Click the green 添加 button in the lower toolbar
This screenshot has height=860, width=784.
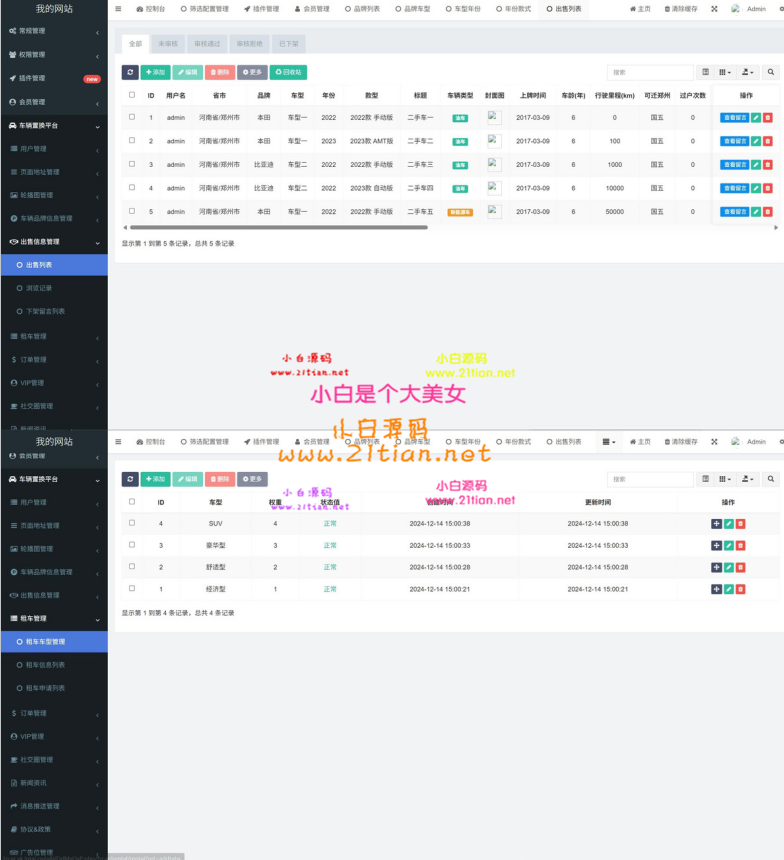point(155,479)
